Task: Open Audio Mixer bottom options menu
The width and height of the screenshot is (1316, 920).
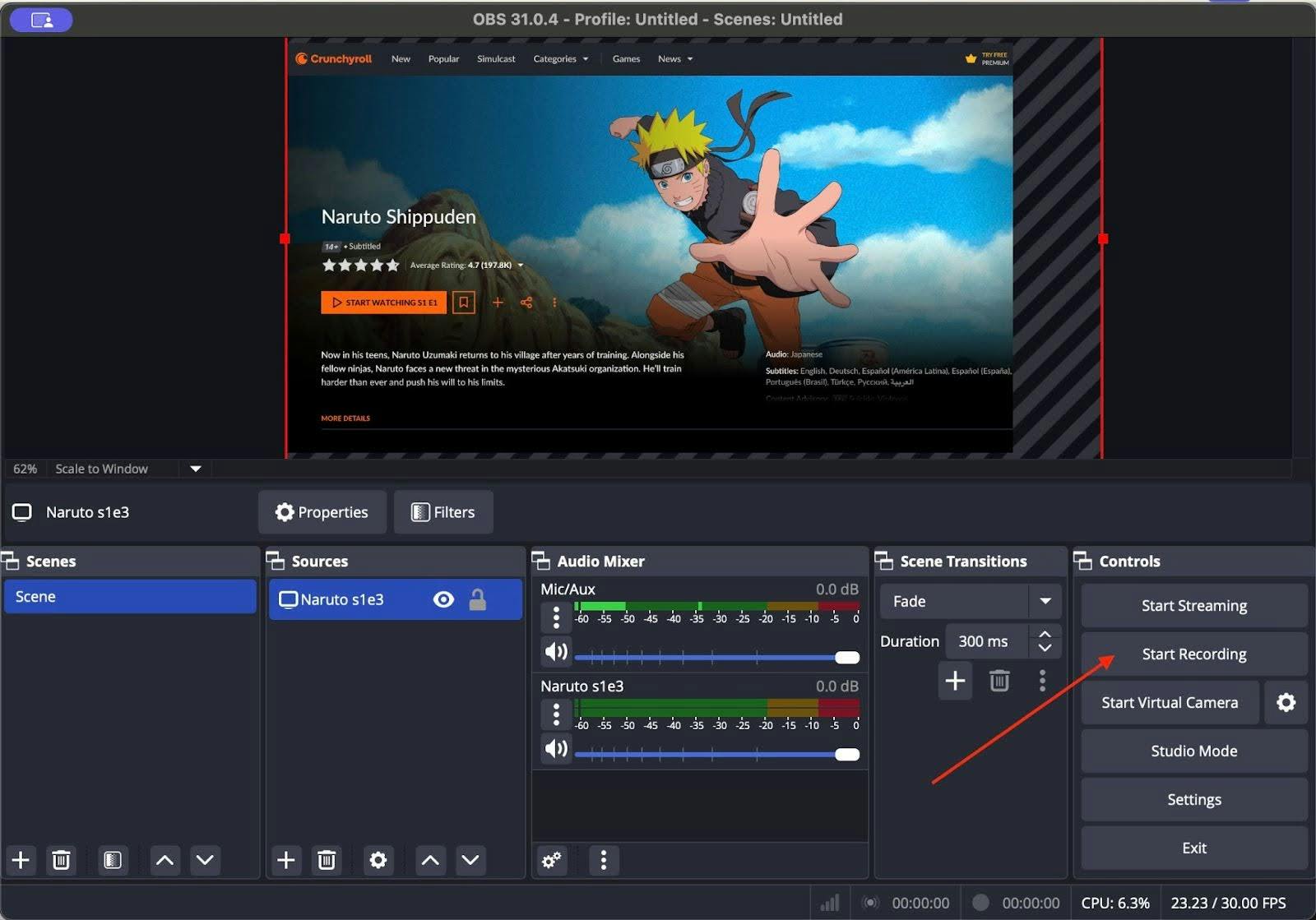Action: click(x=604, y=860)
